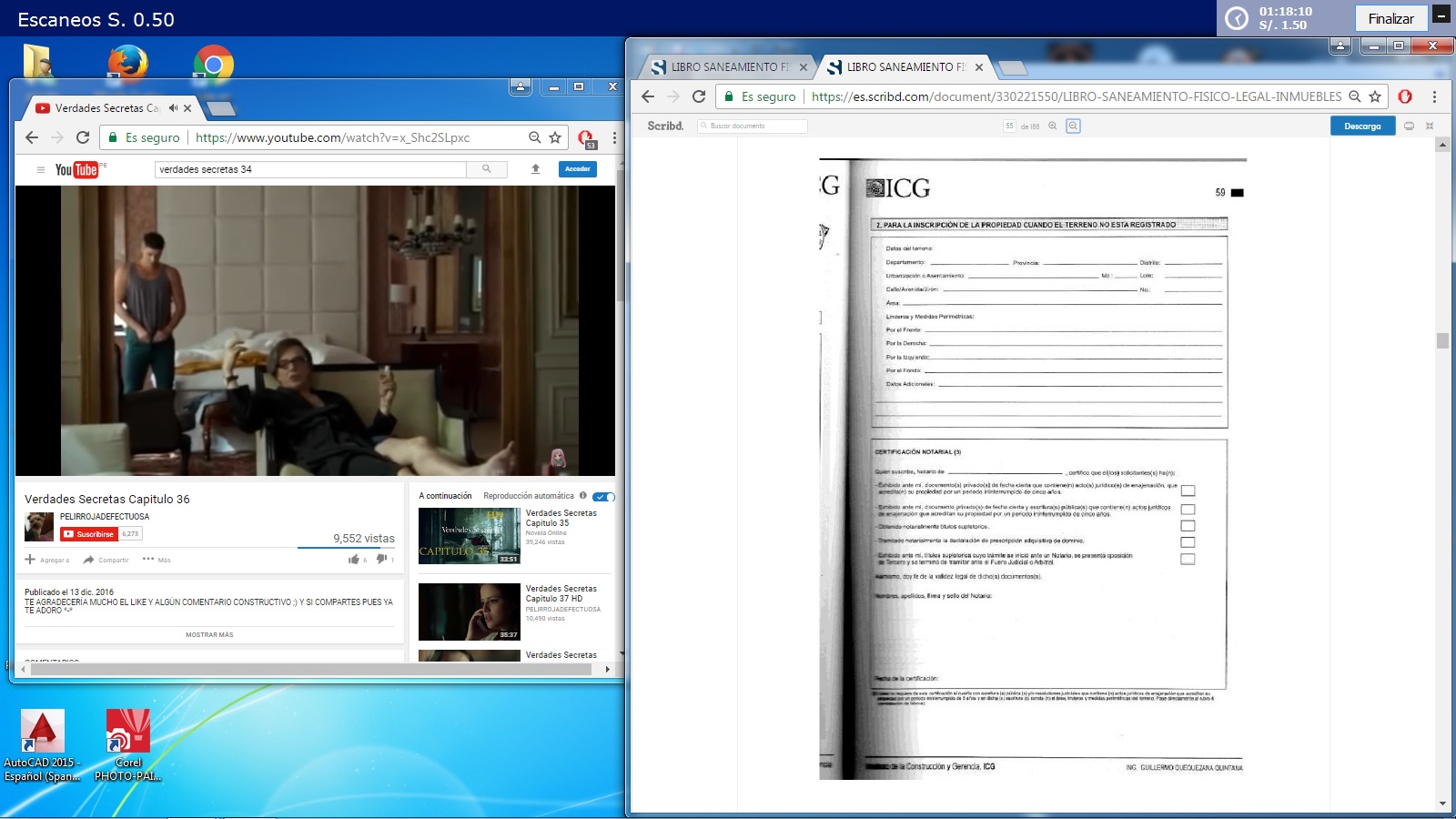Check the first notarial certification checkbox
Viewport: 1456px width, 819px height.
(1188, 491)
